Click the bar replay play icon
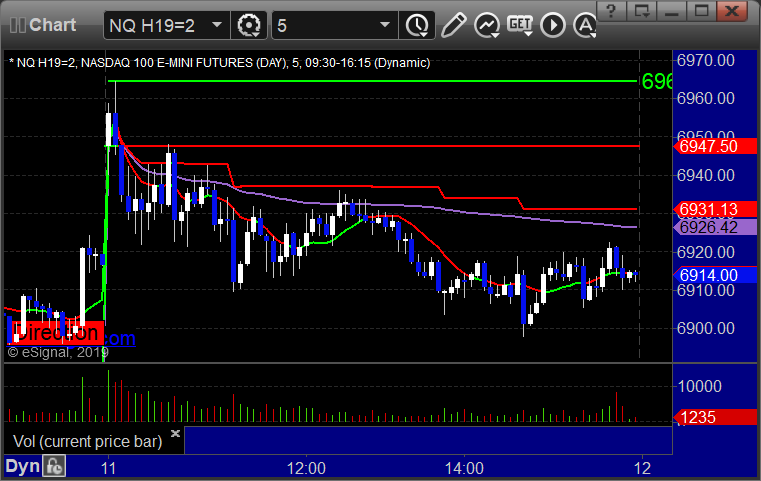Image resolution: width=761 pixels, height=481 pixels. click(553, 25)
